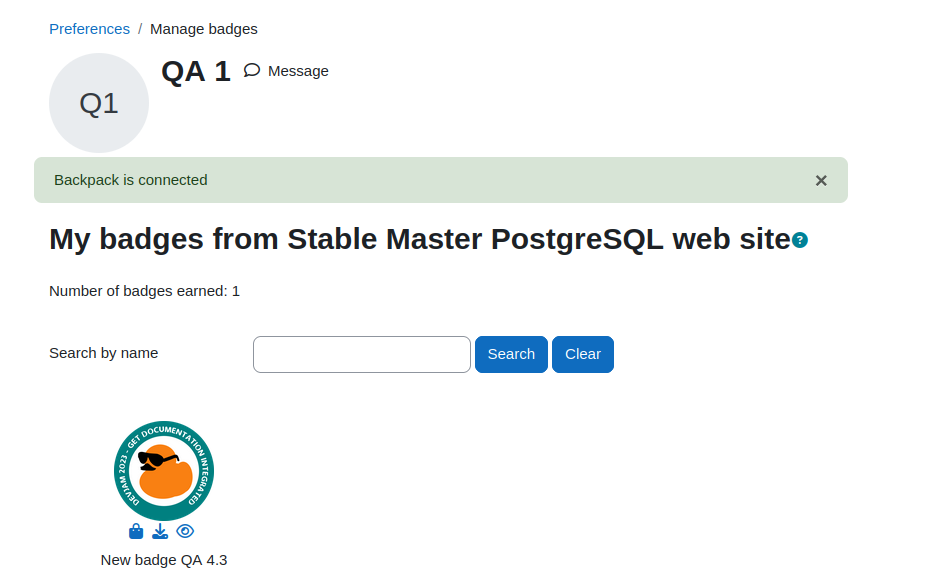
Task: Download the New badge QA 4.3 image
Action: [160, 531]
